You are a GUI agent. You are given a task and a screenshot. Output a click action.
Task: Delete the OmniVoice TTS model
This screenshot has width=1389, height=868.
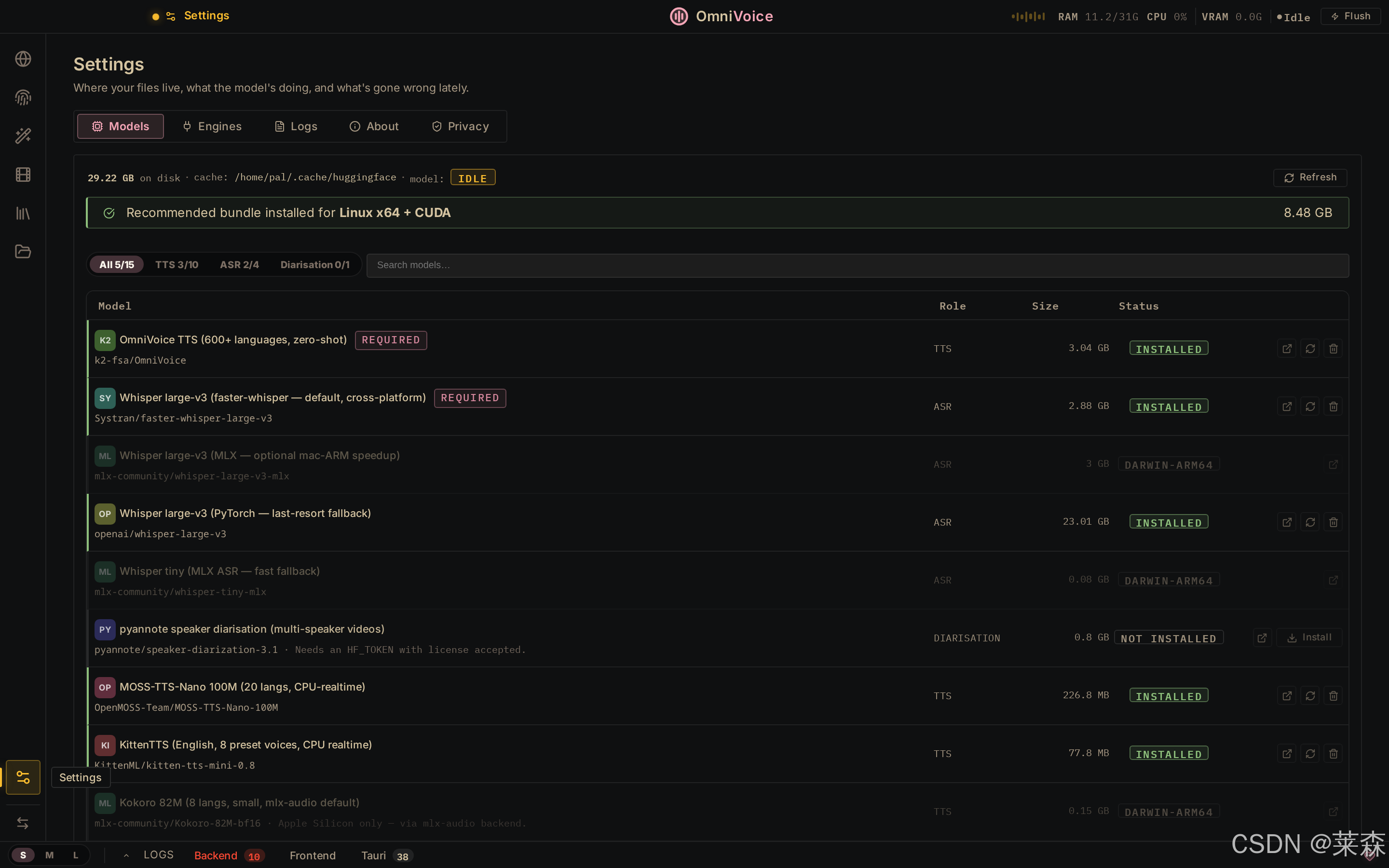(1334, 349)
